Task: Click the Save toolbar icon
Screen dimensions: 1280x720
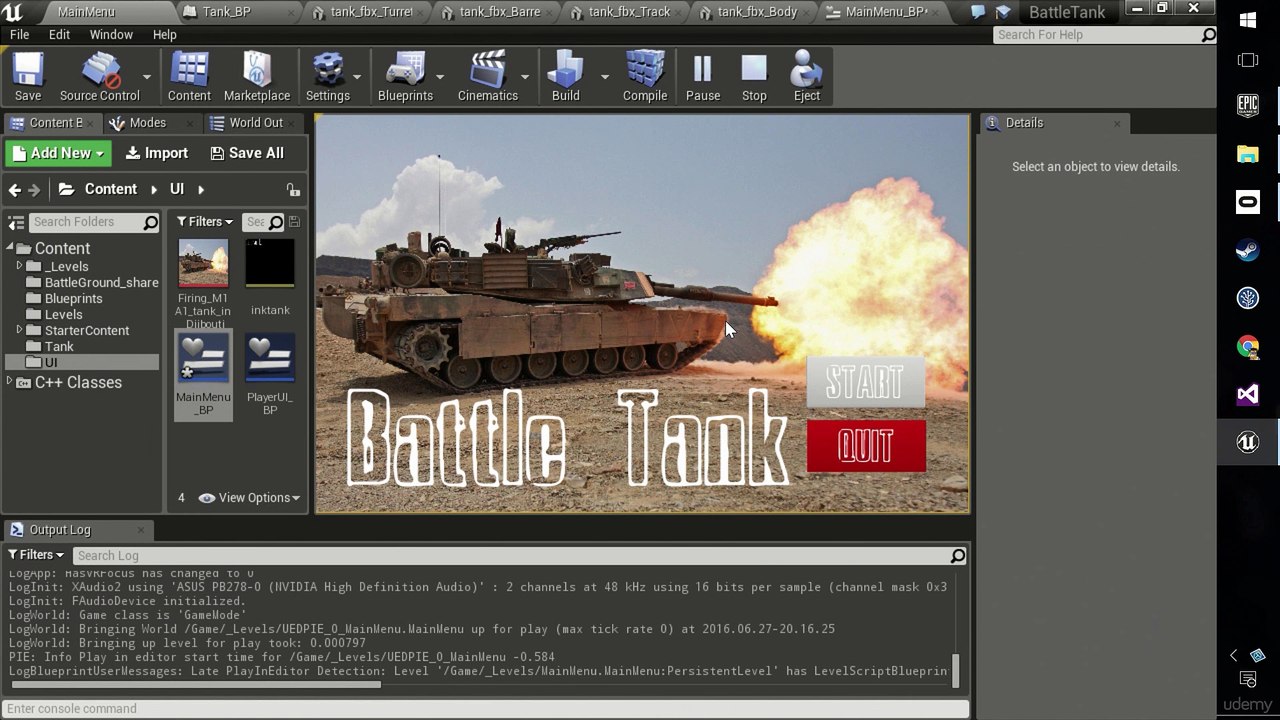Action: click(28, 76)
